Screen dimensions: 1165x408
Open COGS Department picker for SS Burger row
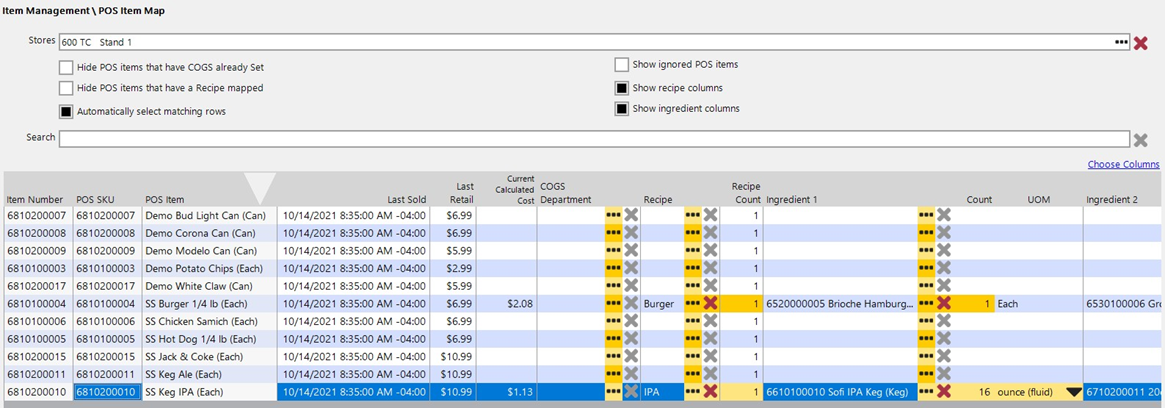pos(613,303)
